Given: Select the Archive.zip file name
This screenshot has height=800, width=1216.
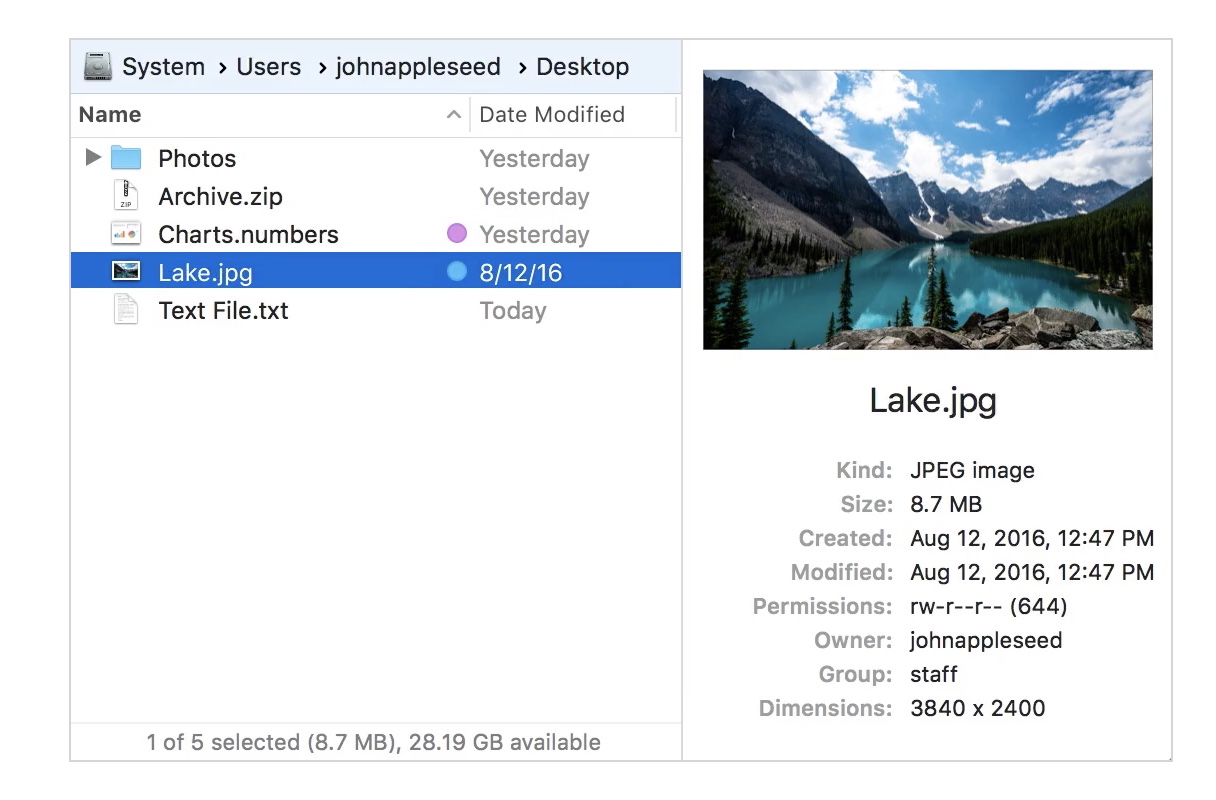Looking at the screenshot, I should pyautogui.click(x=220, y=197).
